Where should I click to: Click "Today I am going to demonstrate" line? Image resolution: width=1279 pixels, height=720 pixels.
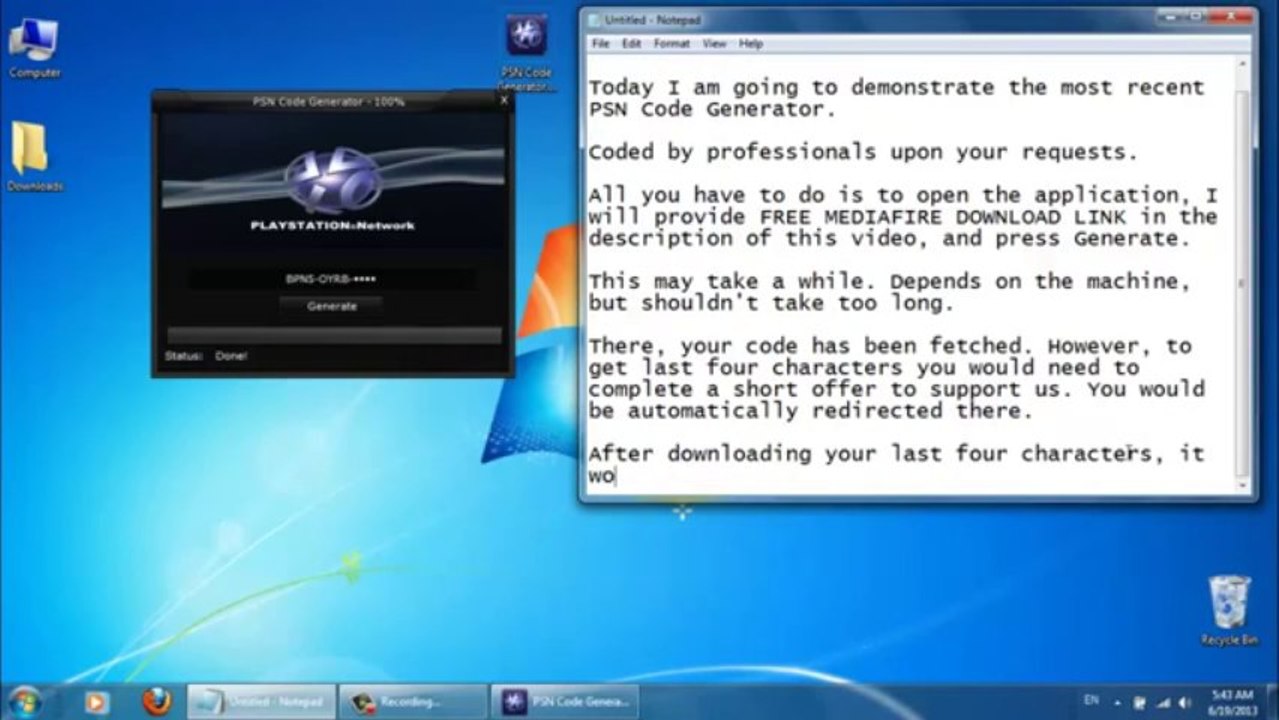tap(896, 87)
